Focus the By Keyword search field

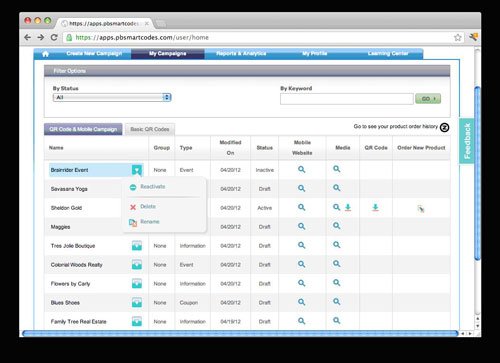coord(347,99)
